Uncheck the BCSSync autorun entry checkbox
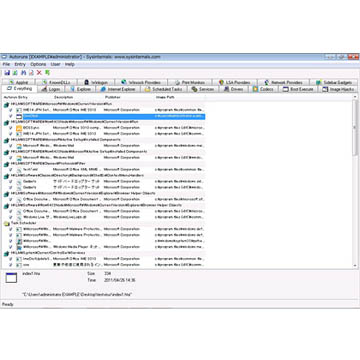 tap(11, 128)
